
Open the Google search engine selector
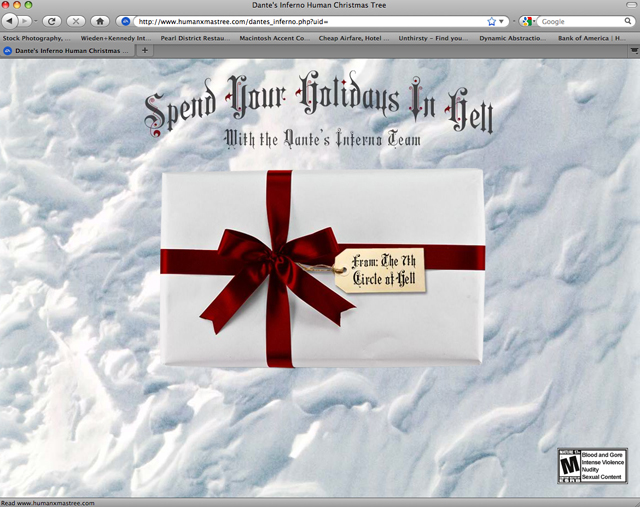click(x=528, y=22)
